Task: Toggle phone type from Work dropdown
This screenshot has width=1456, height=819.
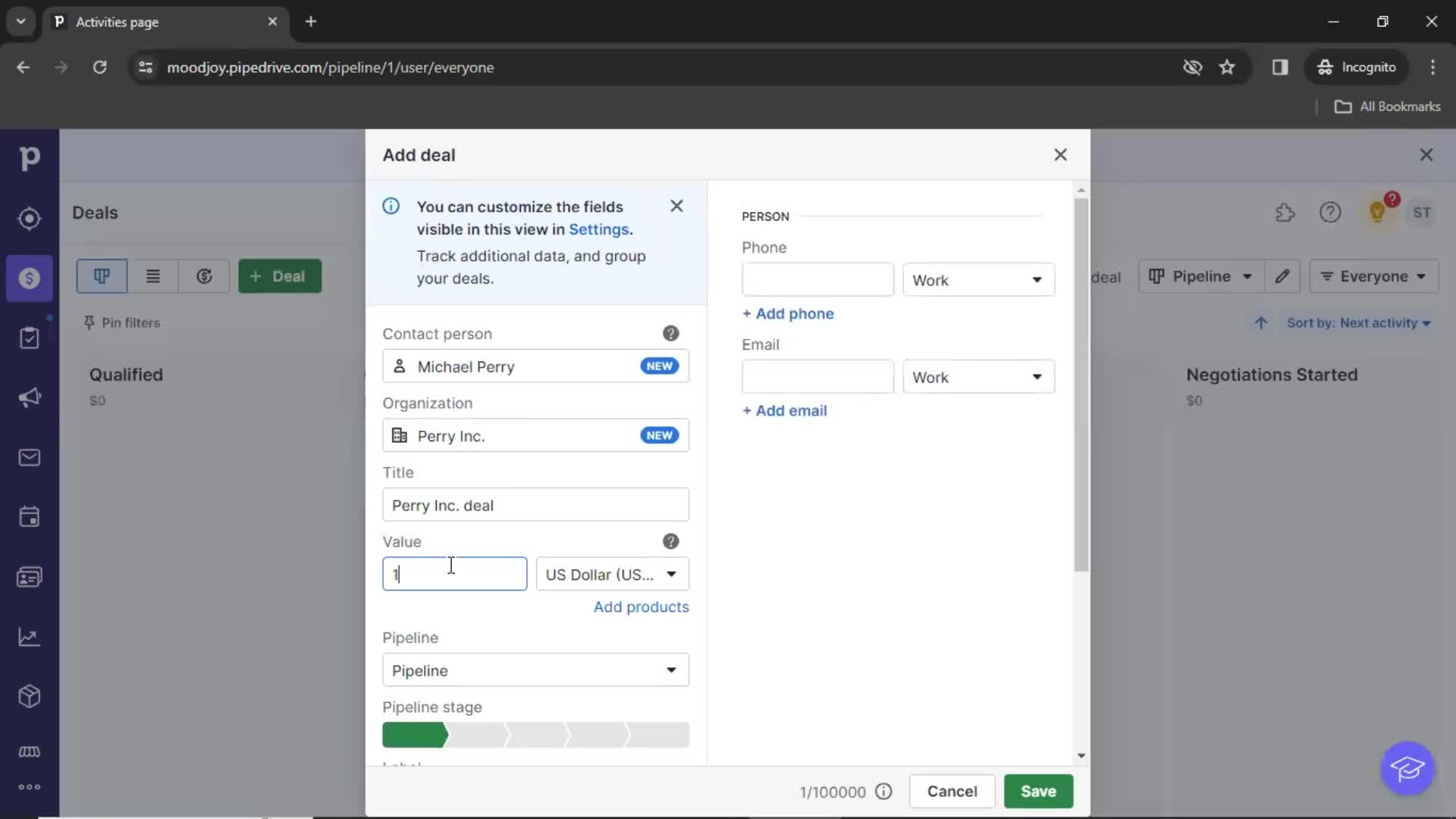Action: (x=978, y=280)
